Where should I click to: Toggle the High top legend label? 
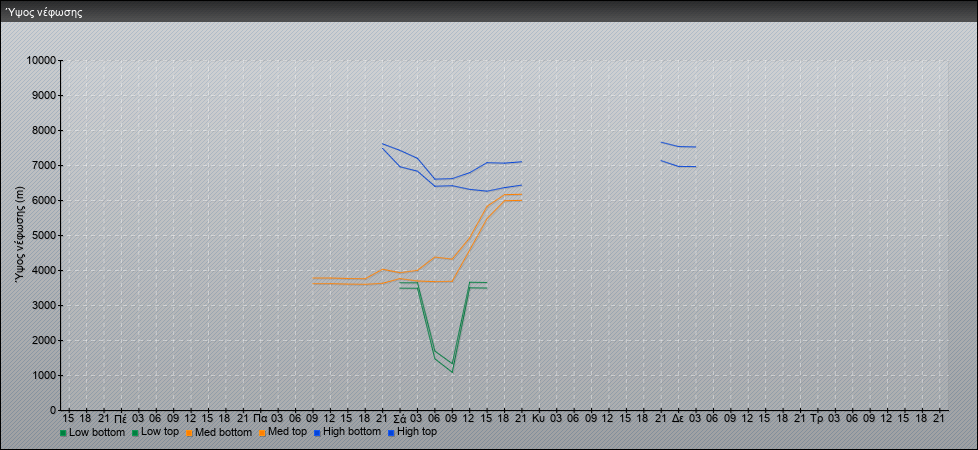pyautogui.click(x=417, y=432)
